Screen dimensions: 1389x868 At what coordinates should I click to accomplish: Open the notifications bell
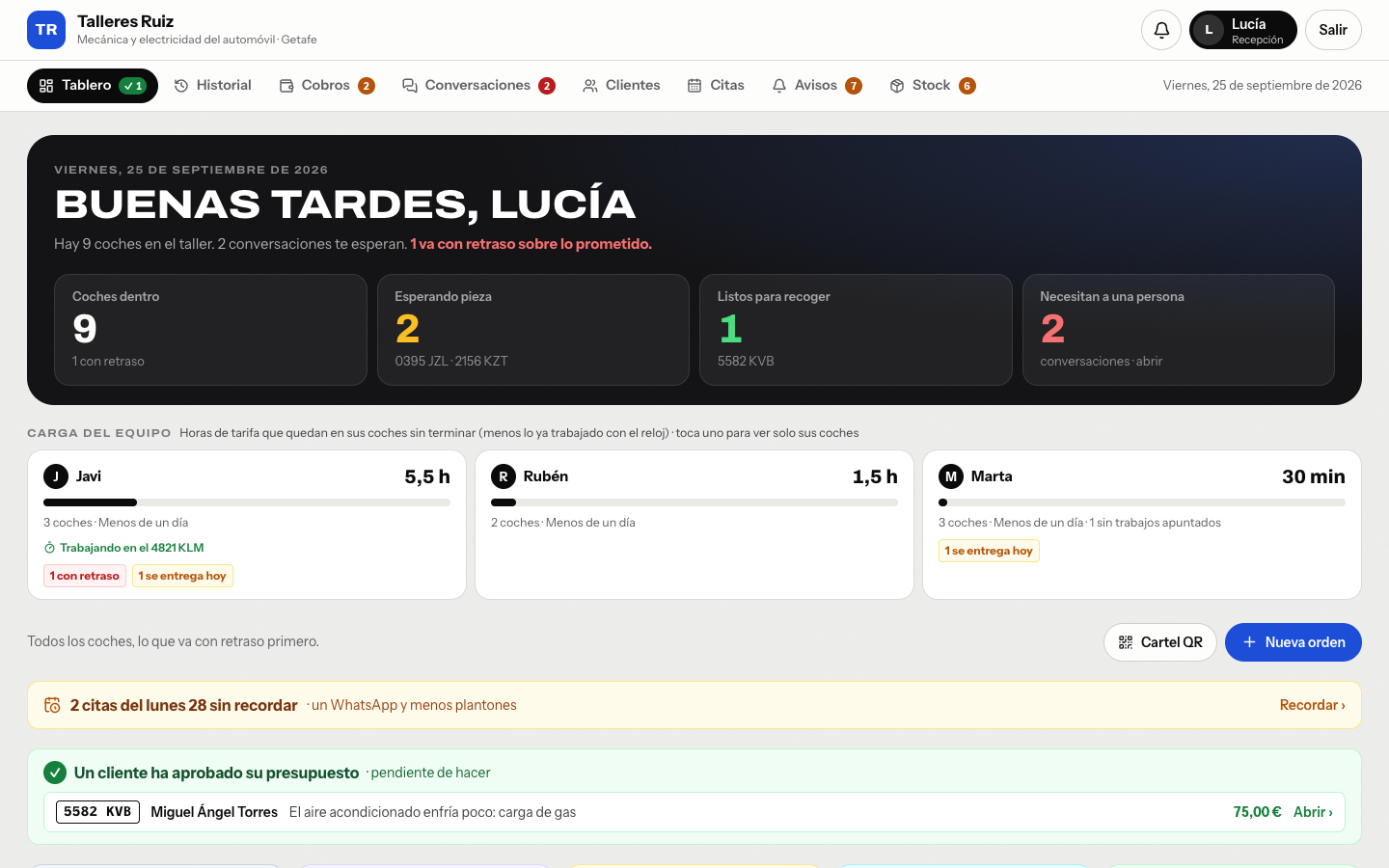point(1161,30)
